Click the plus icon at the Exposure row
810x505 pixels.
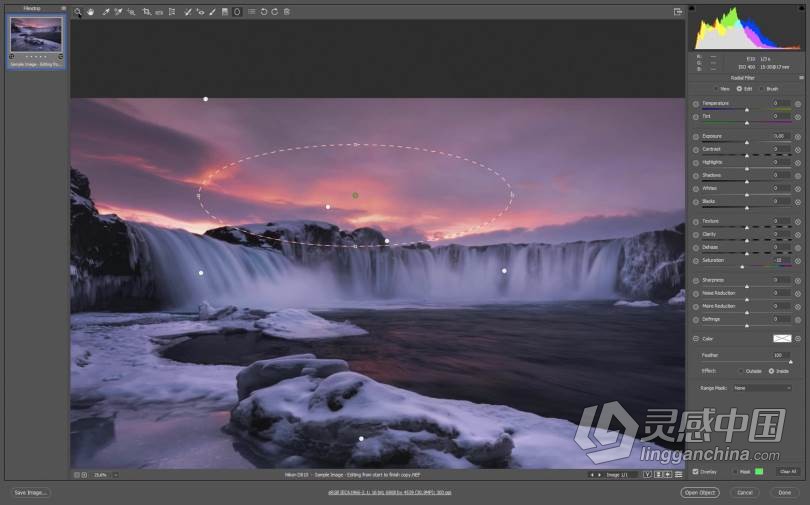point(798,137)
